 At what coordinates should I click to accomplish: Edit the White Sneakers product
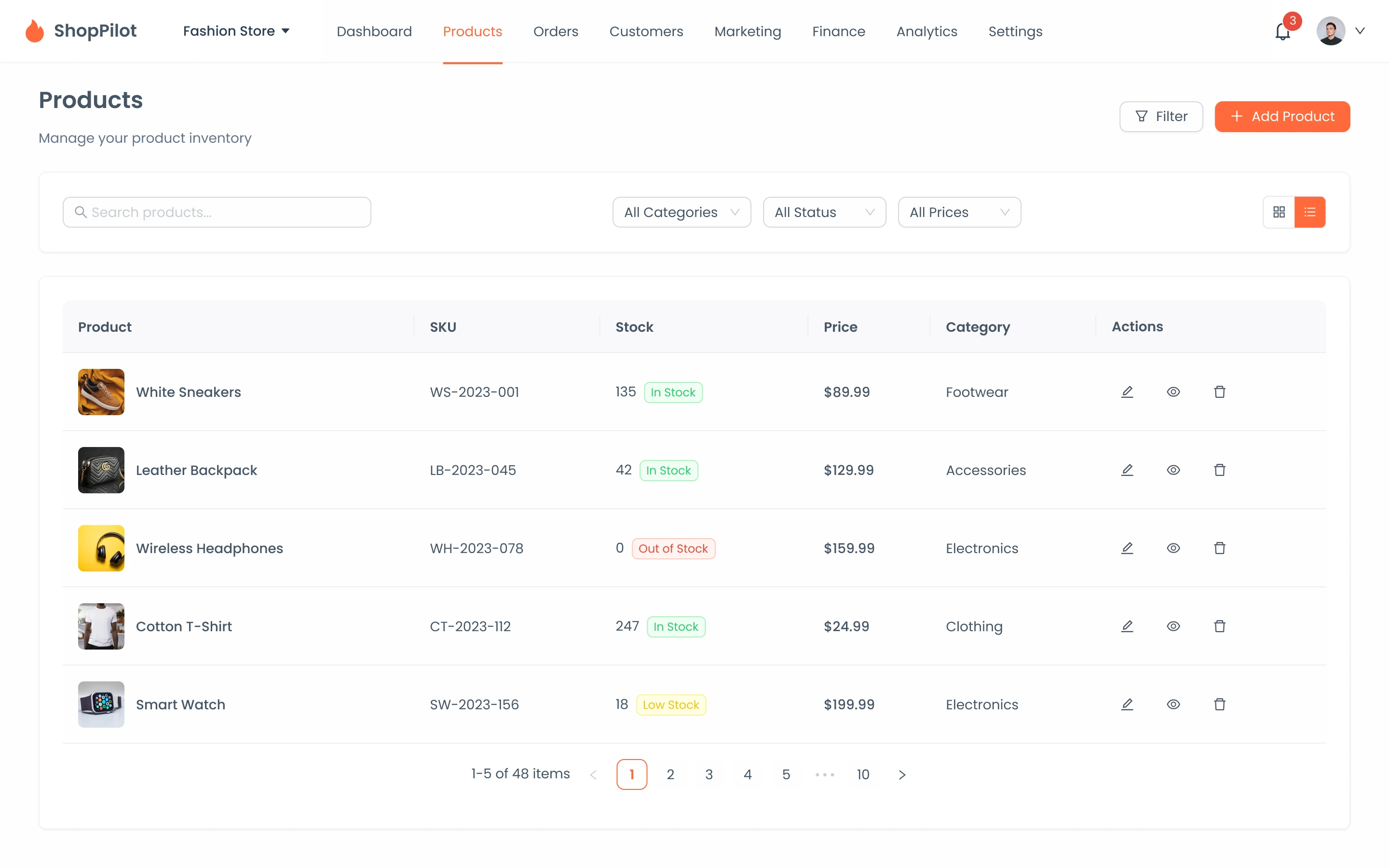[1127, 392]
